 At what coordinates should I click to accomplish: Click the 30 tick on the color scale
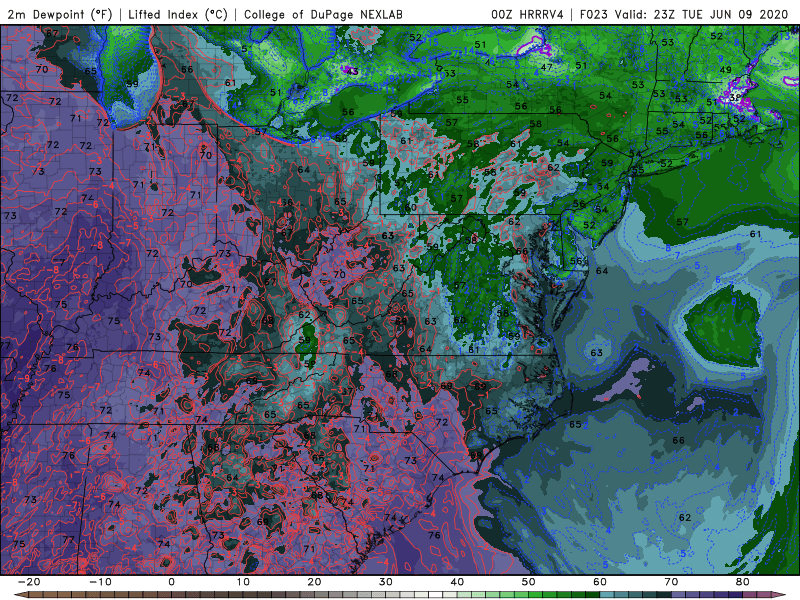coord(386,582)
